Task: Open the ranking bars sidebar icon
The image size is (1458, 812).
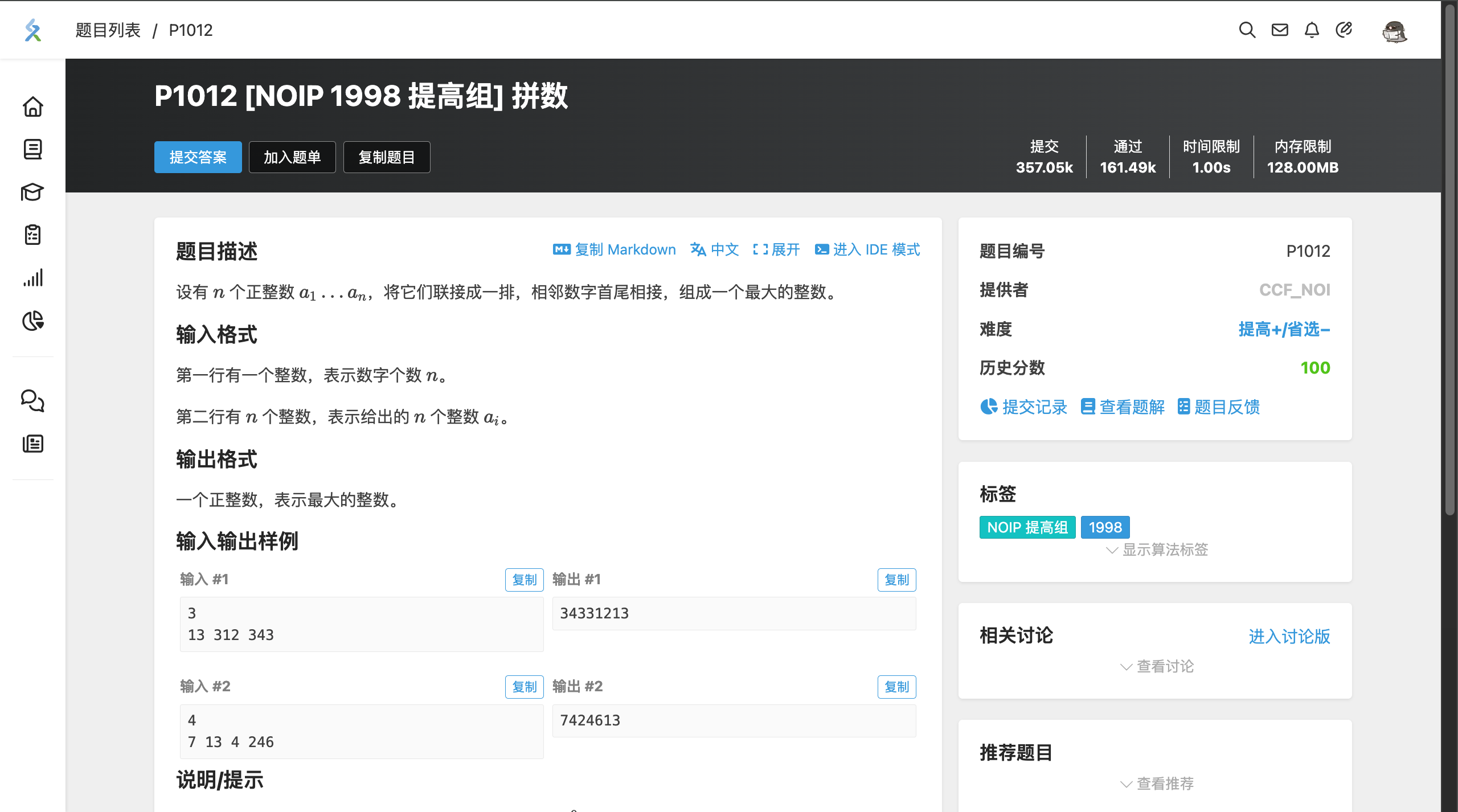Action: tap(32, 278)
